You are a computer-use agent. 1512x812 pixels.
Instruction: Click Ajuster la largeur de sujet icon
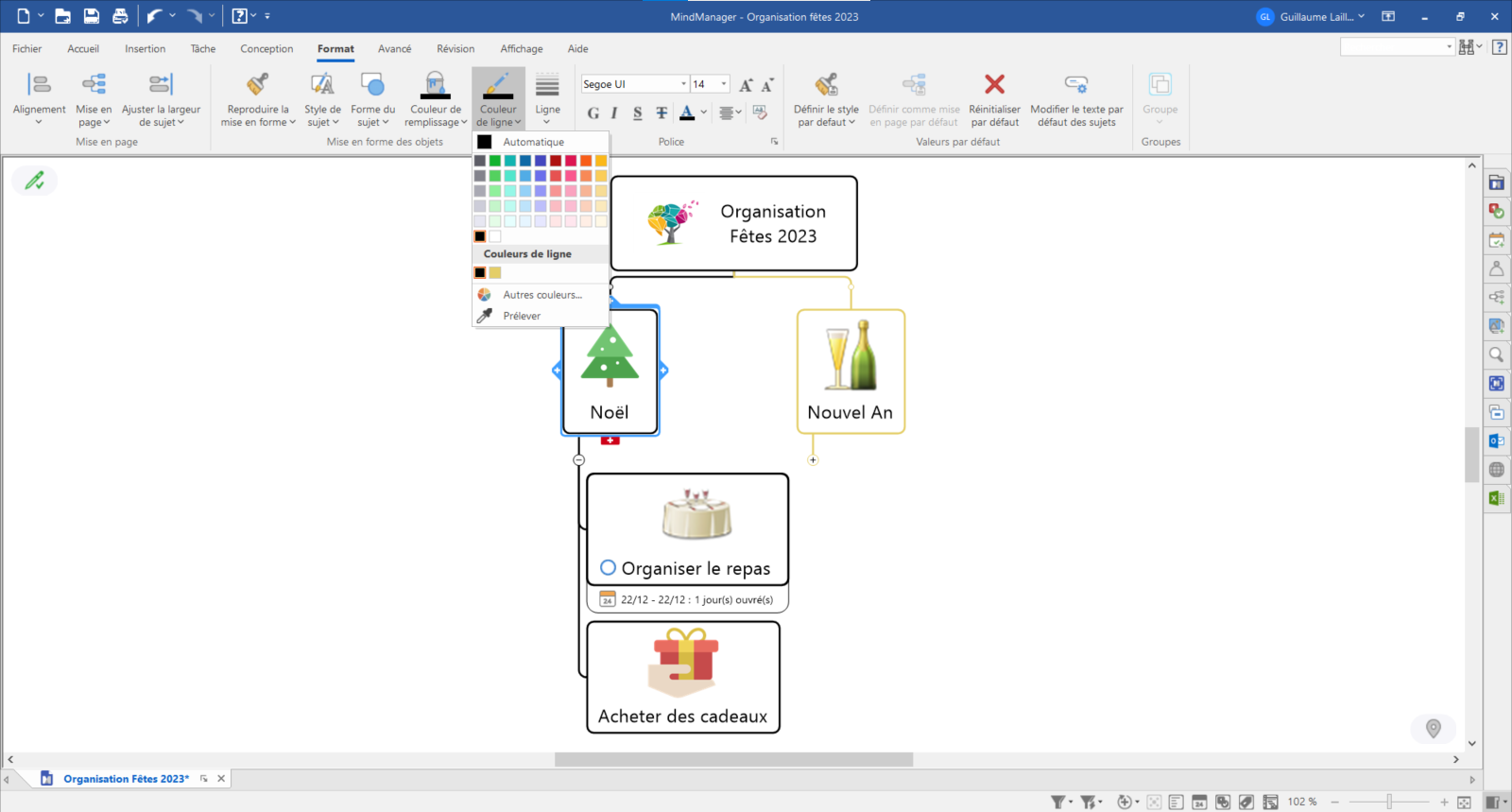point(161,85)
